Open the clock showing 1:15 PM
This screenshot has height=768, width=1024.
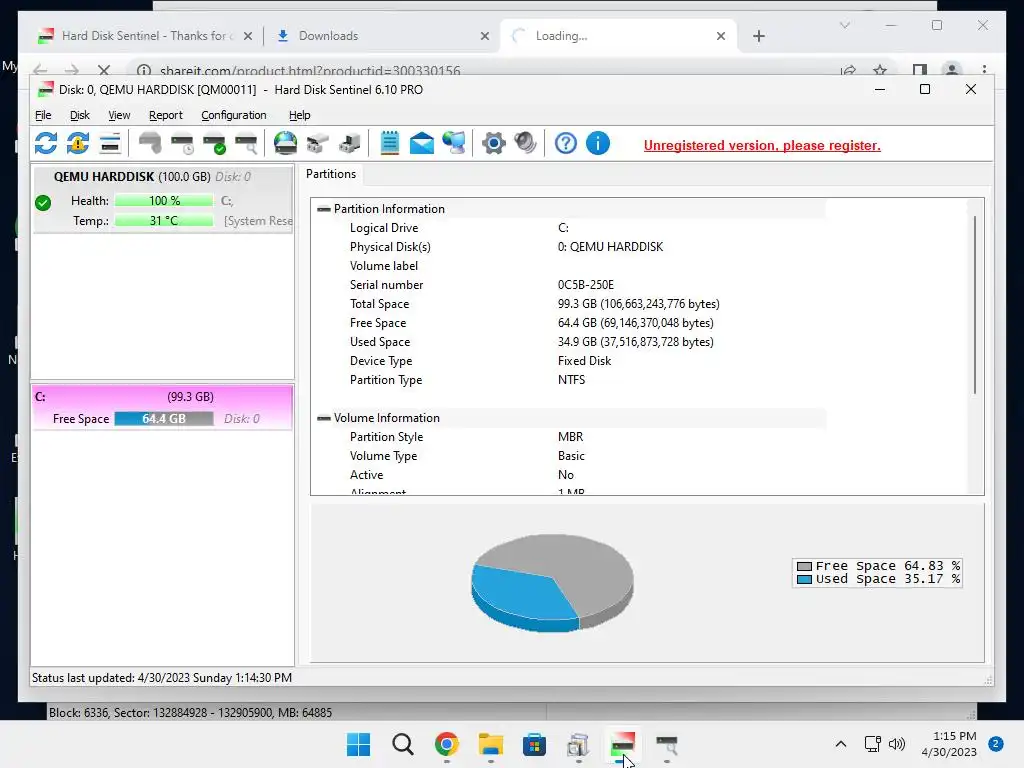tap(949, 744)
